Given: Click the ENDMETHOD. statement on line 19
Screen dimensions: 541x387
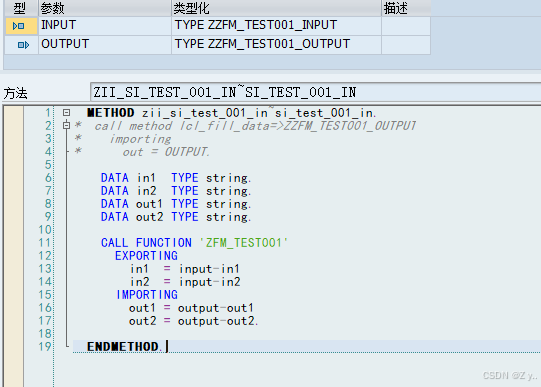Looking at the screenshot, I should point(124,346).
